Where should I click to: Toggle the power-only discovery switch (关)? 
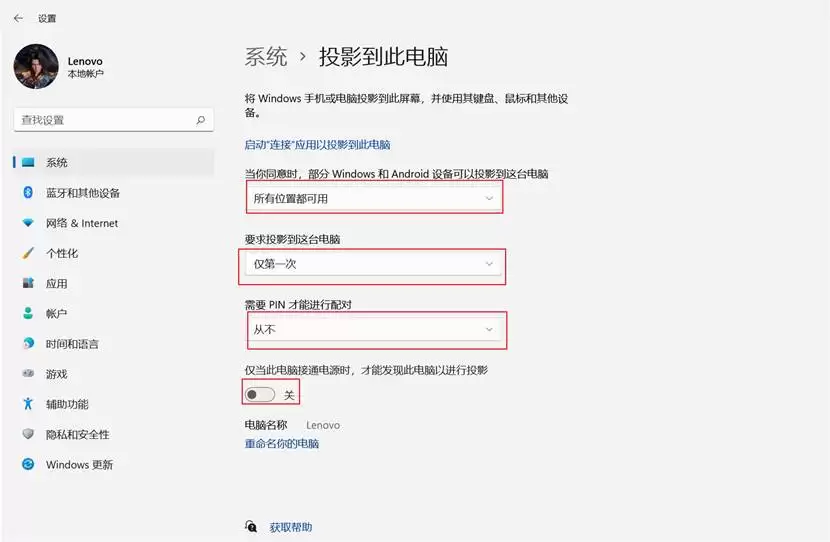coord(260,394)
